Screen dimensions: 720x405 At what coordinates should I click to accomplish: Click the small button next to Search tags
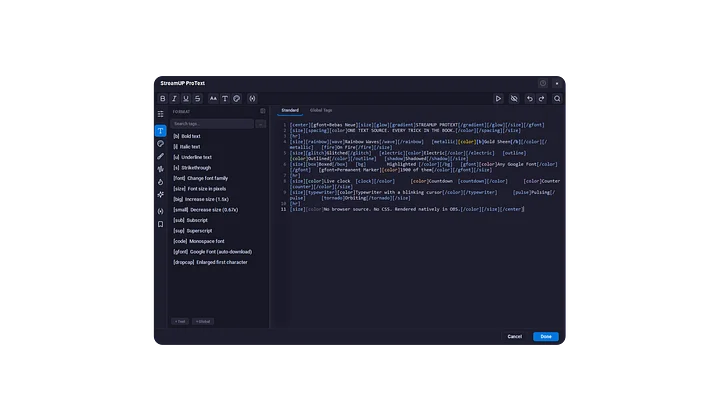point(260,124)
